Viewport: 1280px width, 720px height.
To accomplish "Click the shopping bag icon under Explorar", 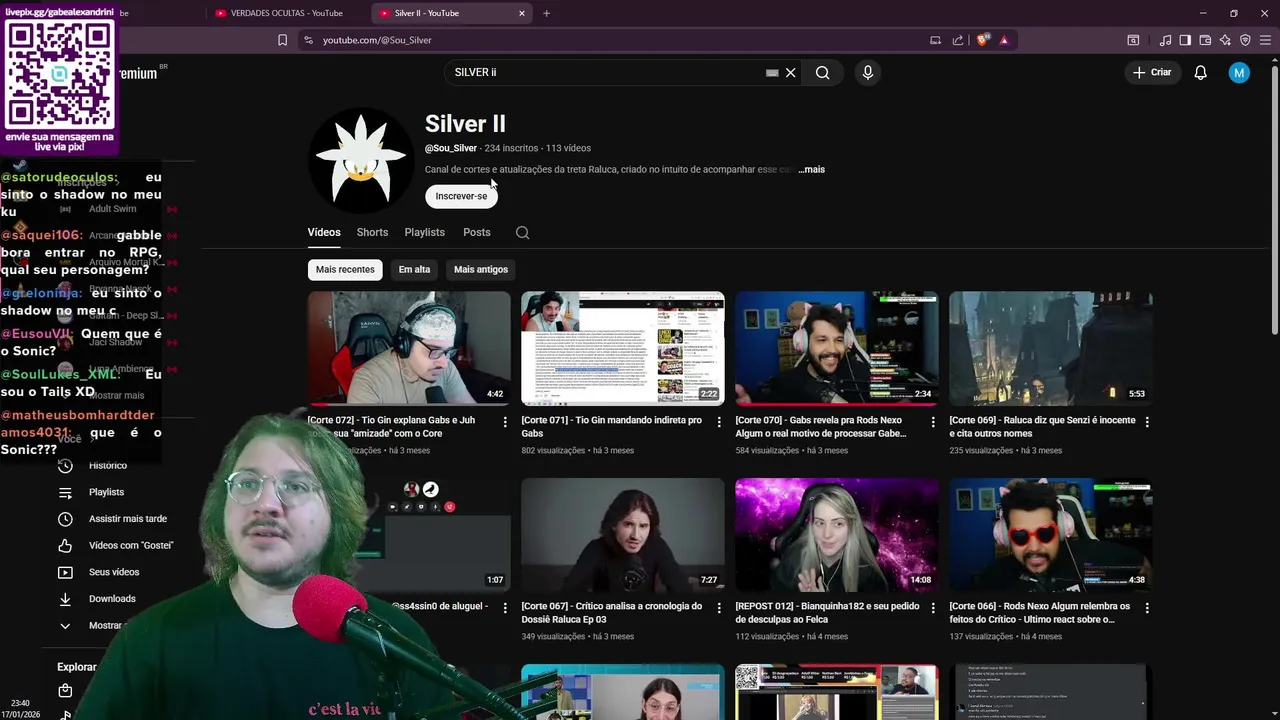I will [x=65, y=691].
